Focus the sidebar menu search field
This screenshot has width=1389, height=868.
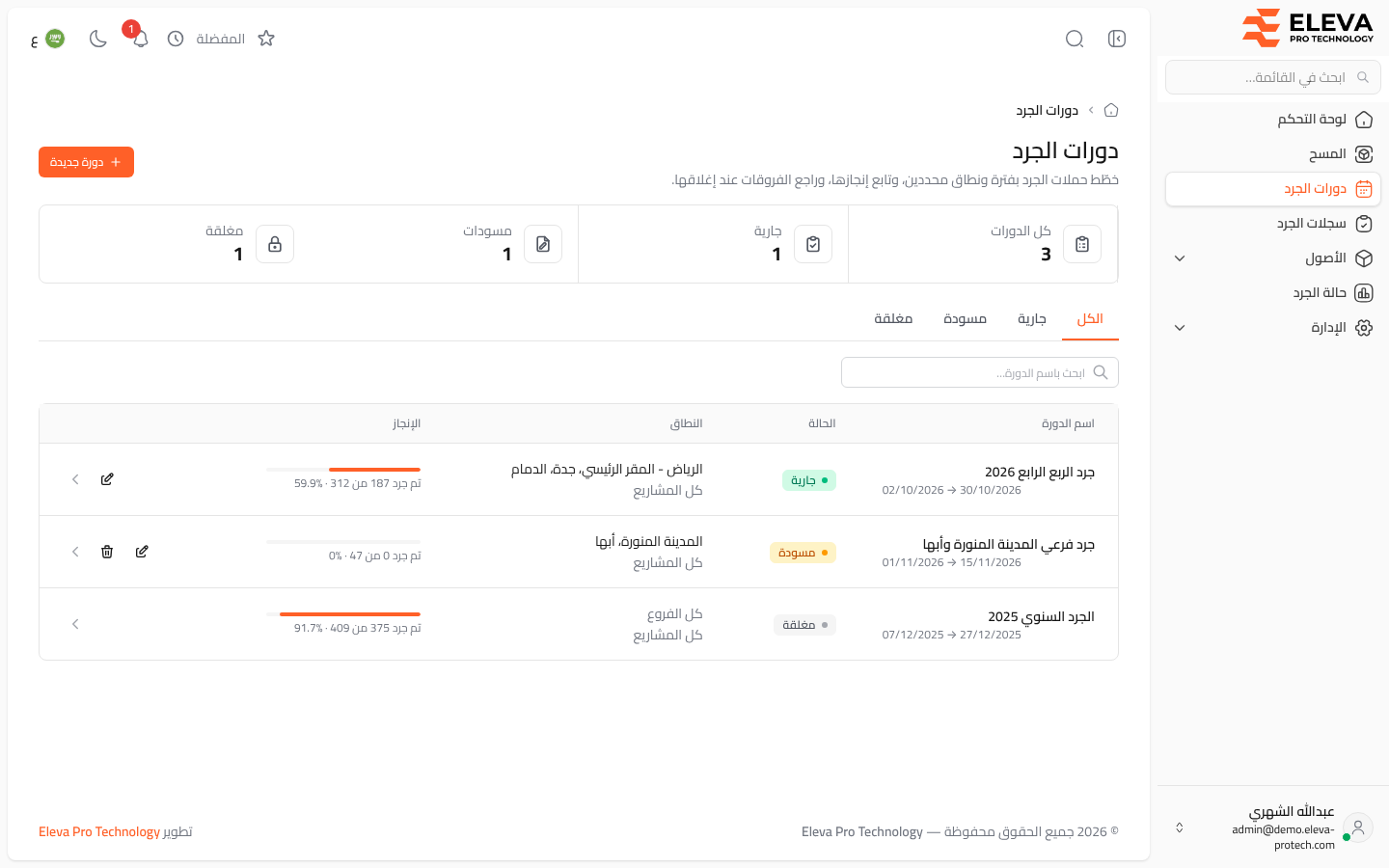1273,77
